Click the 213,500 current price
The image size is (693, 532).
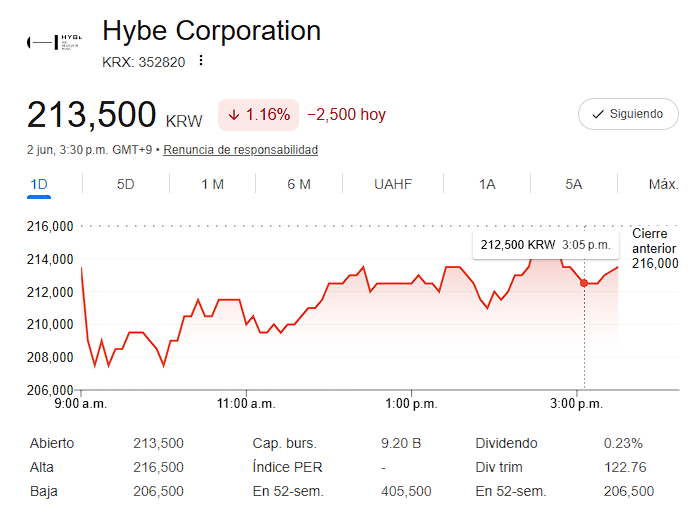91,114
